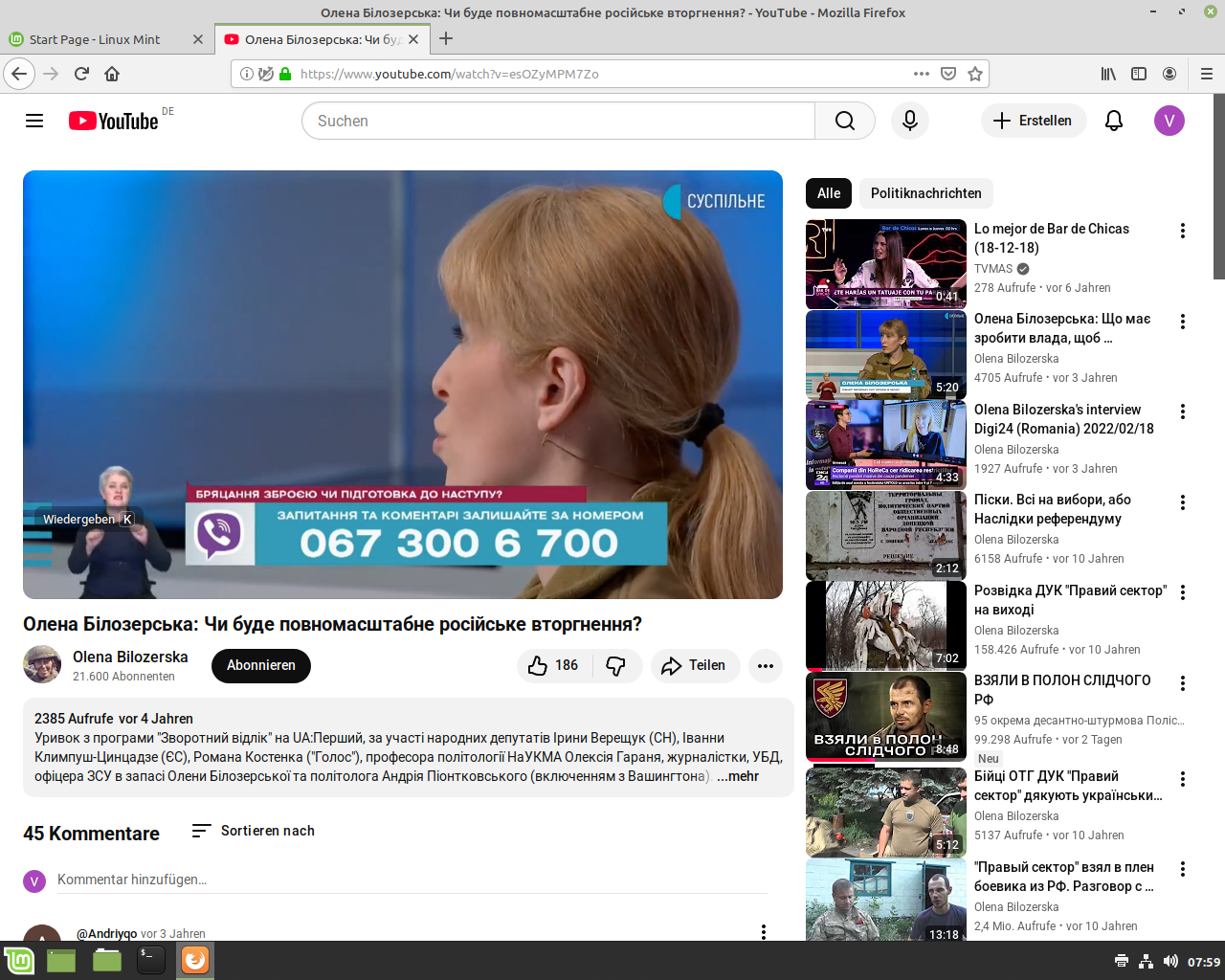The image size is (1225, 980).
Task: Open the page actions three-dot menu in URL bar
Action: pyautogui.click(x=922, y=74)
